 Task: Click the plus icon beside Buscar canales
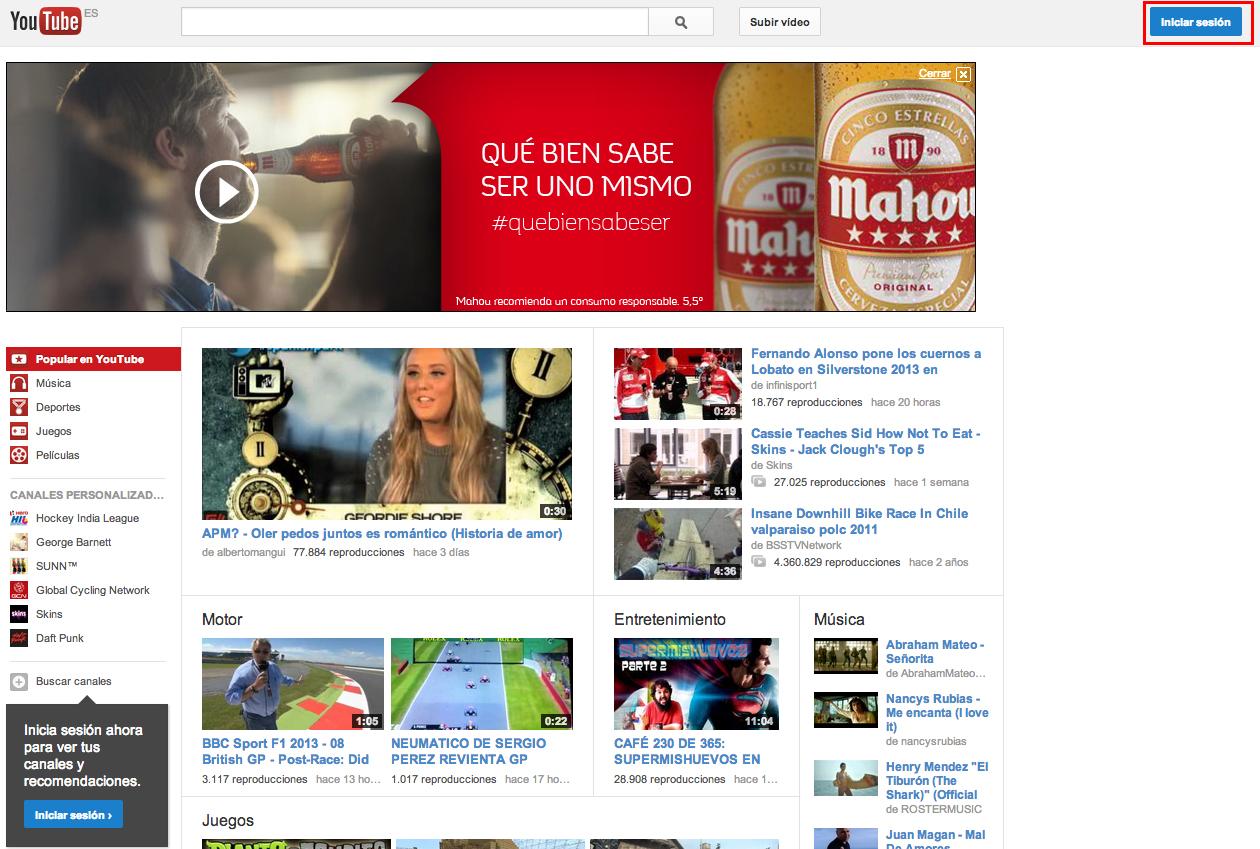19,682
